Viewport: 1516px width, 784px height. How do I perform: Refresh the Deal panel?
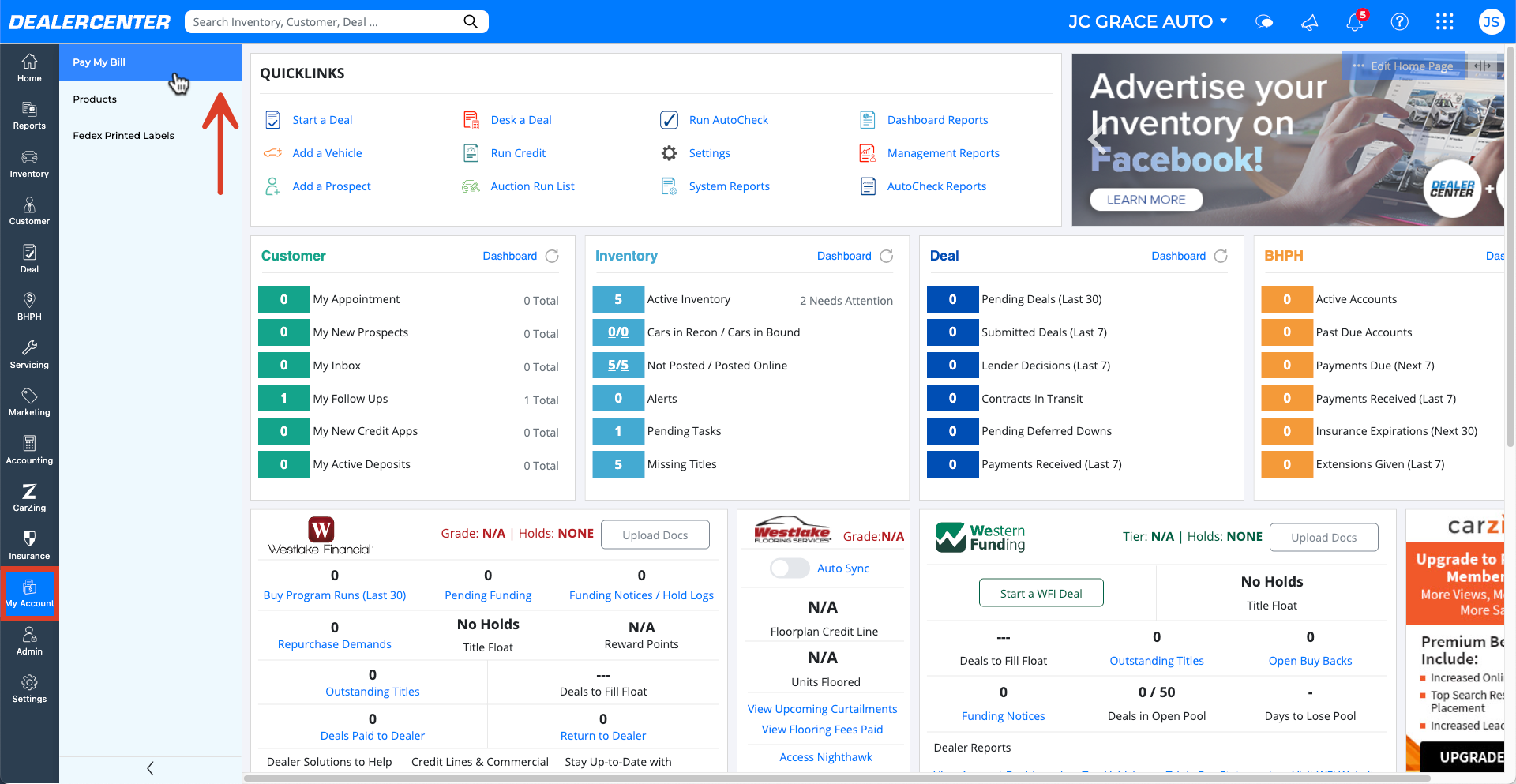click(1221, 256)
